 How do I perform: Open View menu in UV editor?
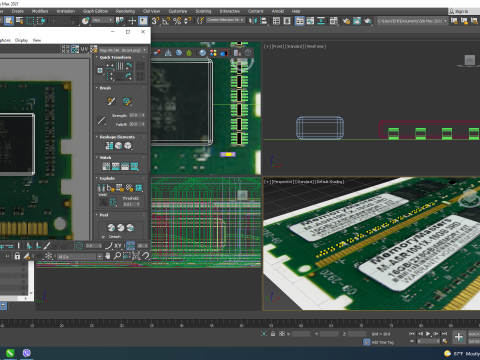(x=37, y=40)
